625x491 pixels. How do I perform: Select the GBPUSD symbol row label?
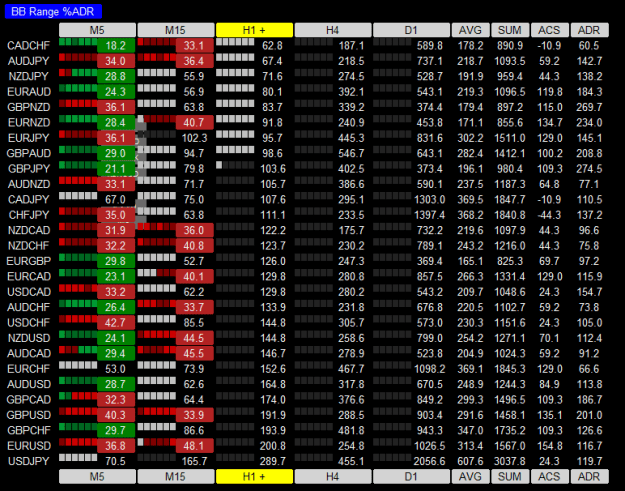click(x=29, y=415)
